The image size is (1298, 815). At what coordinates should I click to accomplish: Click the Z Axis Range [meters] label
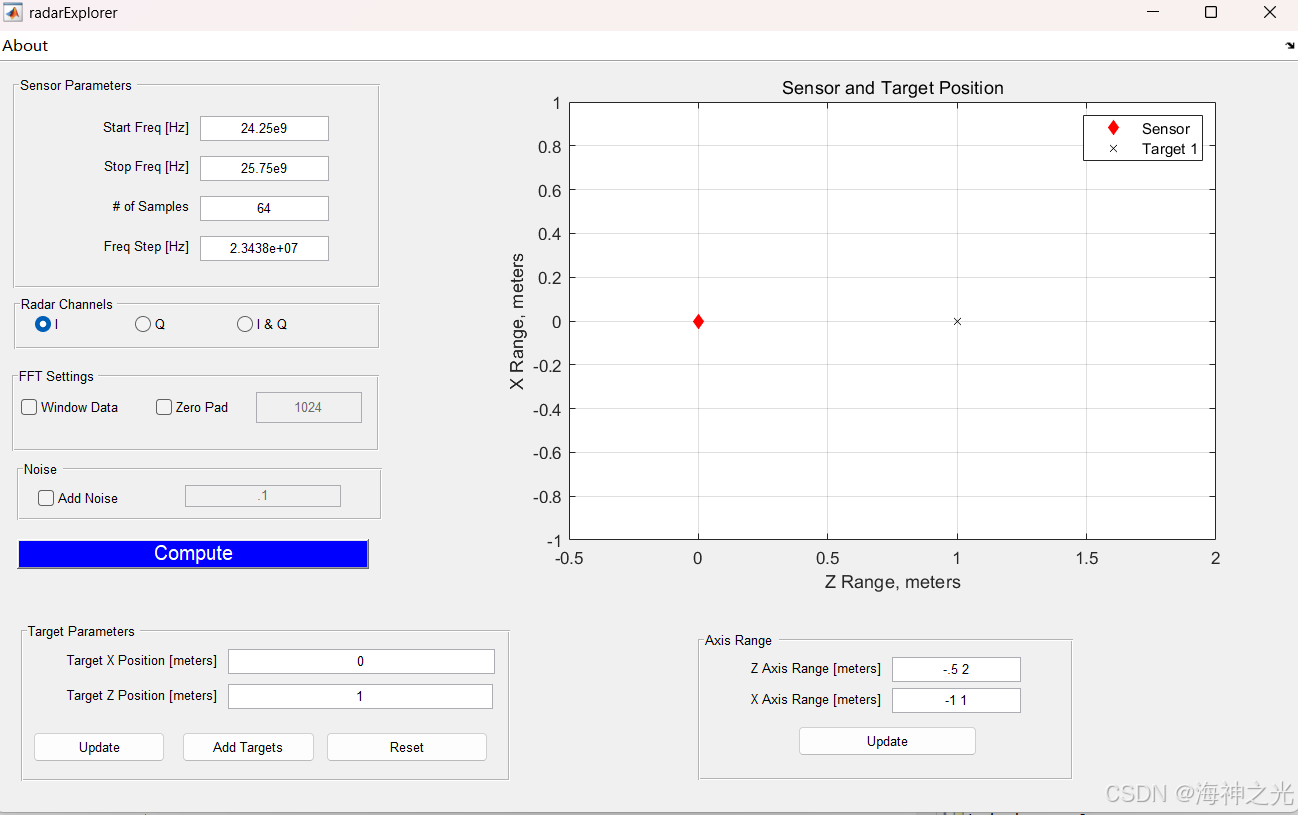click(x=816, y=668)
